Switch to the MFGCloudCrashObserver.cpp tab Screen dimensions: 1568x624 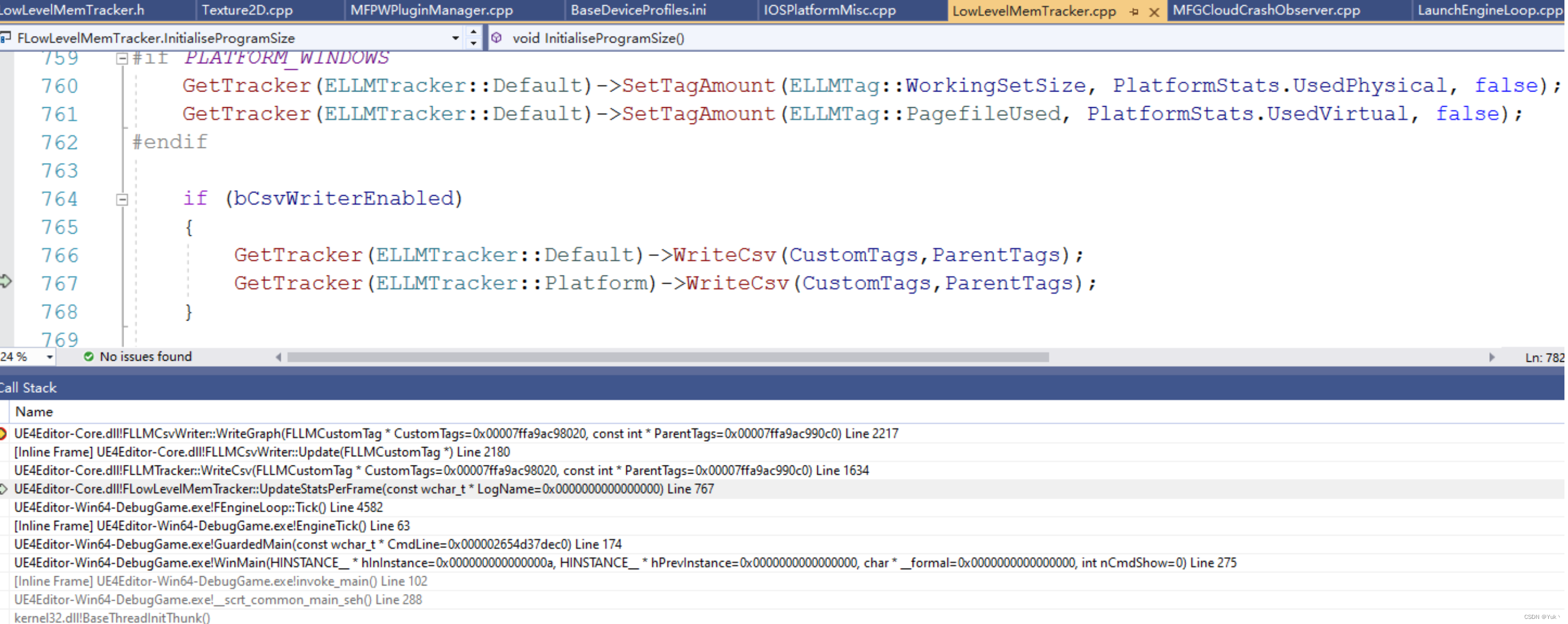pyautogui.click(x=1266, y=10)
